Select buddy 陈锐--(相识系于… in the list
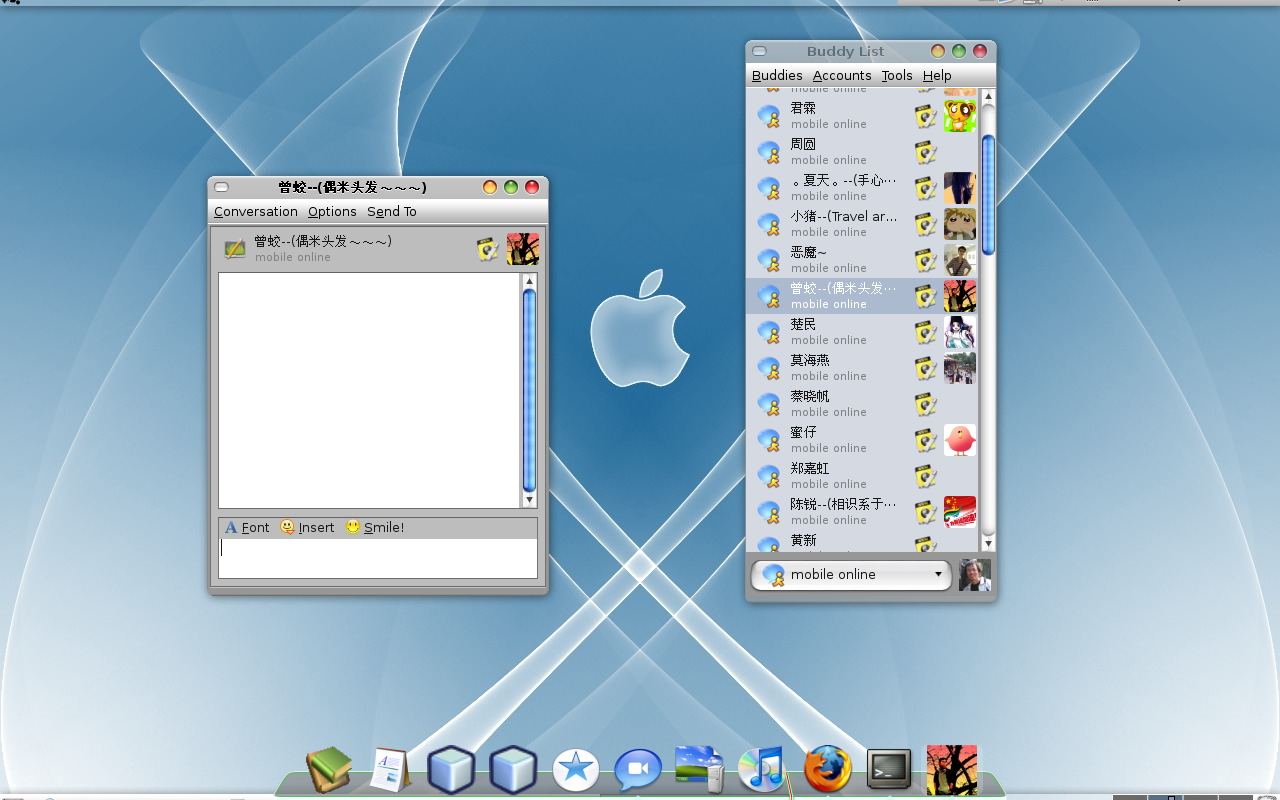Viewport: 1280px width, 800px height. click(x=862, y=512)
